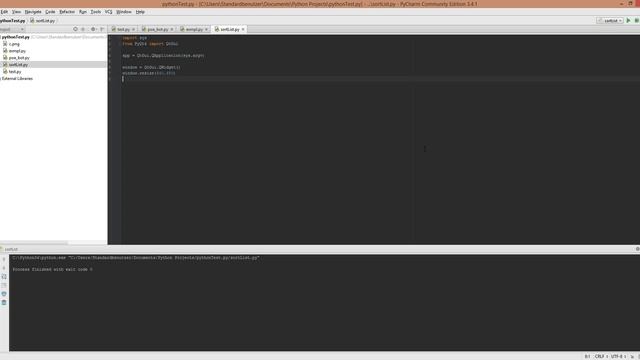Select pow_bot.py in the project tree
This screenshot has width=640, height=360.
19,58
